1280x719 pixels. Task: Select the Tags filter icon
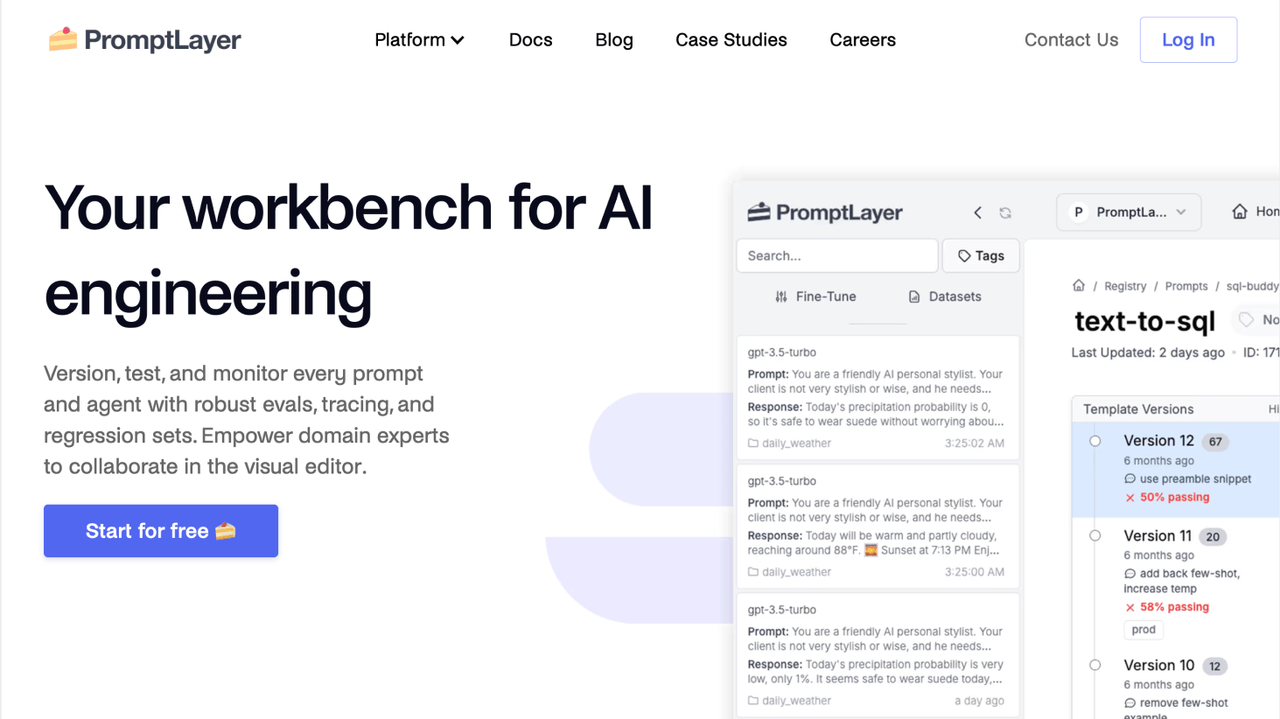[980, 255]
